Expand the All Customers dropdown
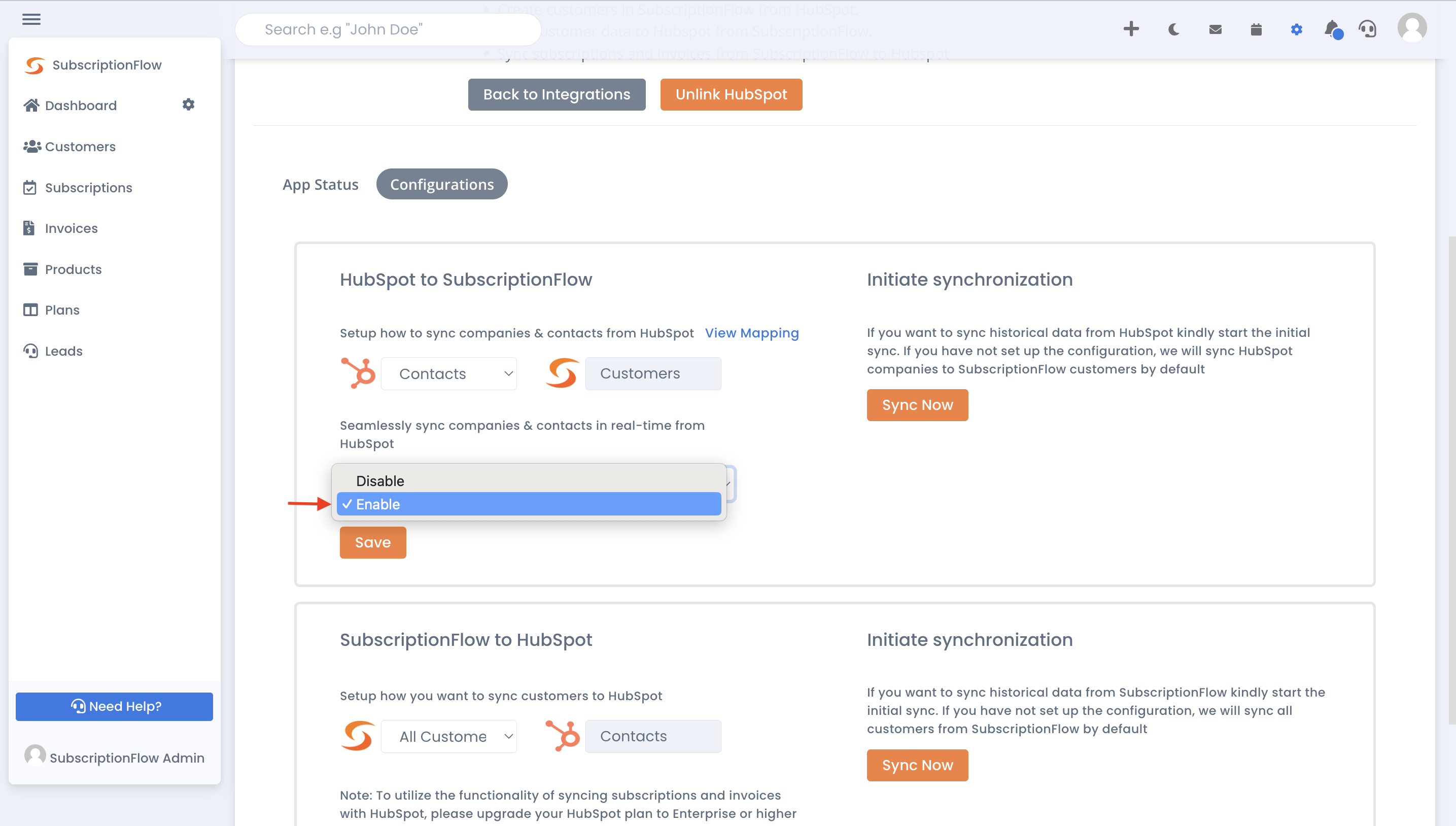 (x=448, y=736)
